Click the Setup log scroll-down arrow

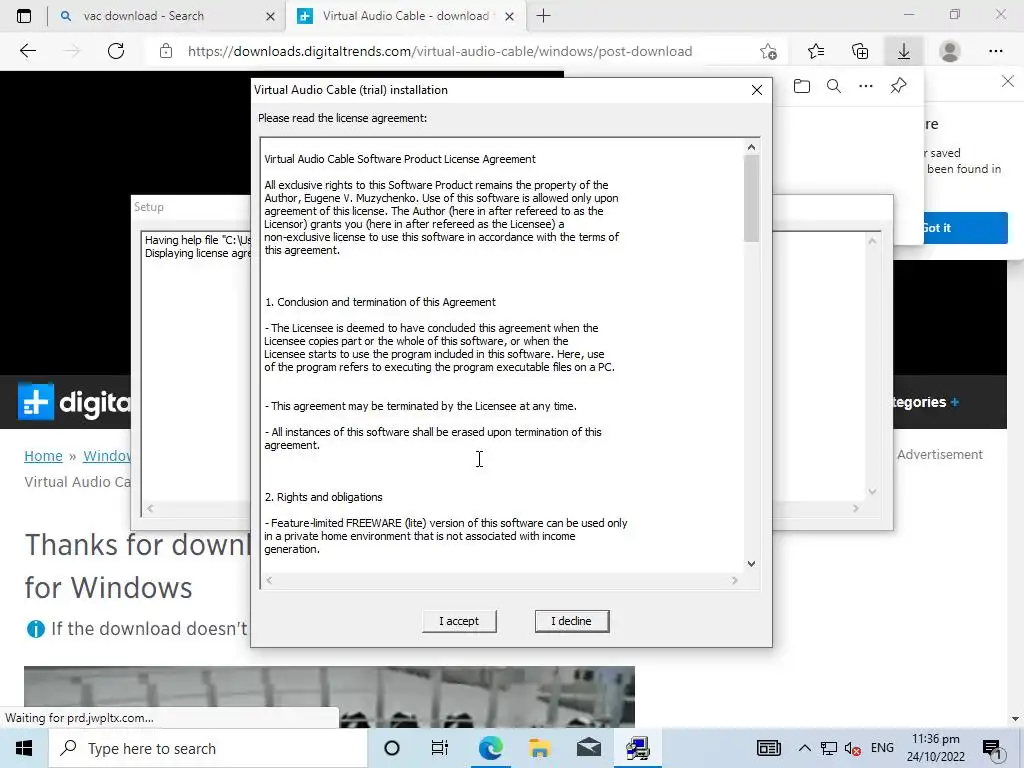(872, 492)
